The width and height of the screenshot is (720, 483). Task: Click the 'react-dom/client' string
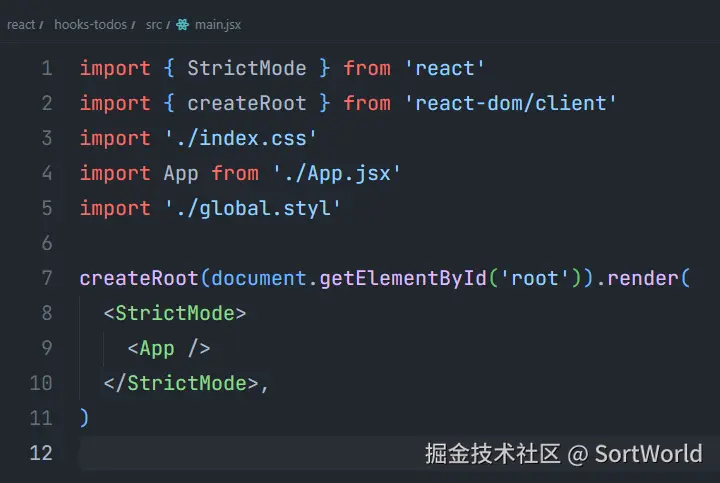tap(510, 103)
